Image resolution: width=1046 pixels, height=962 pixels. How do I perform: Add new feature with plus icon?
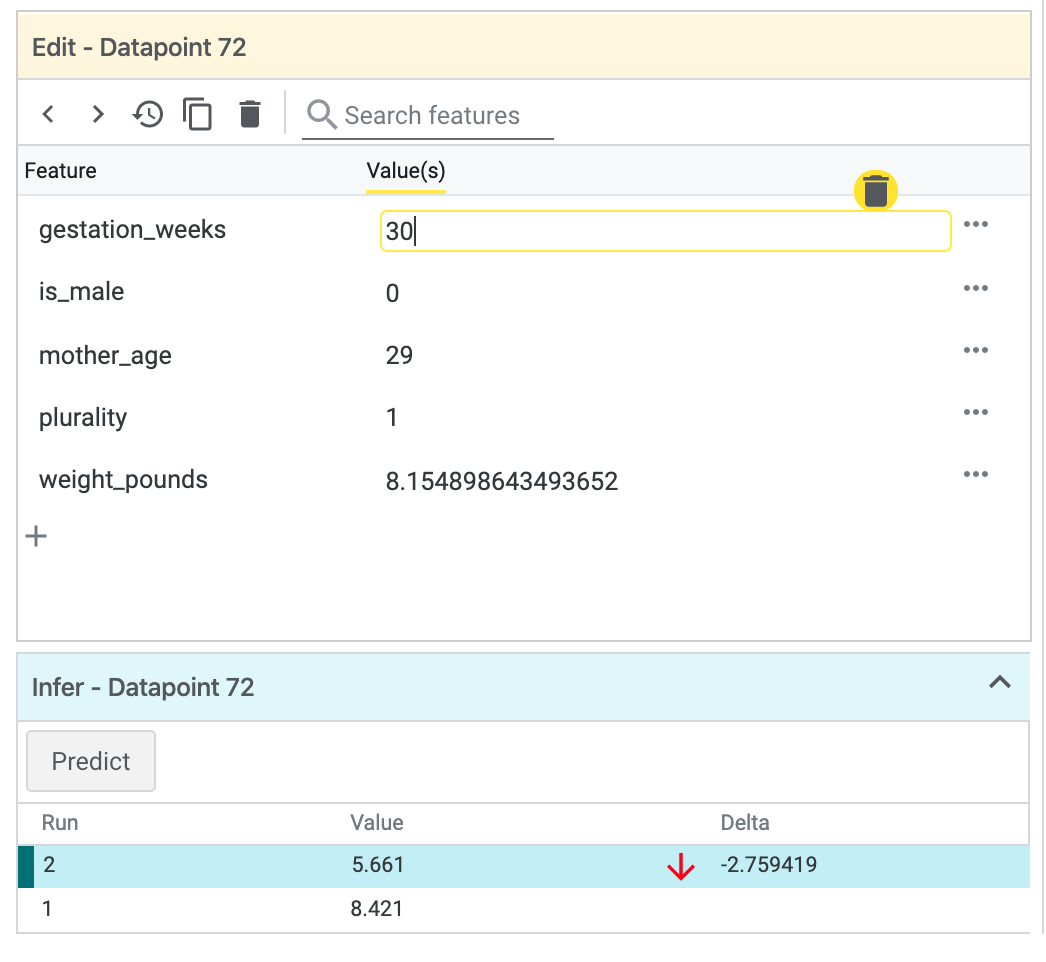[36, 537]
